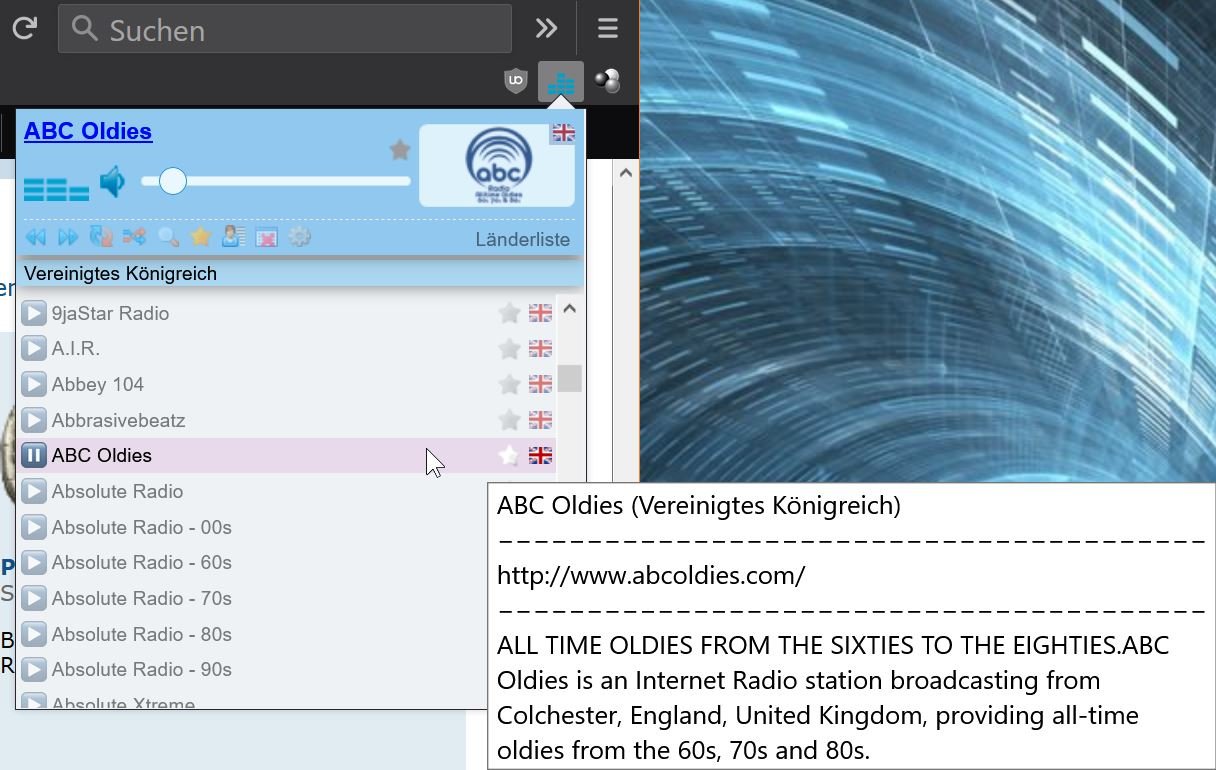Image resolution: width=1216 pixels, height=770 pixels.
Task: Toggle the ABC Oldies row favorite star
Action: (x=509, y=455)
